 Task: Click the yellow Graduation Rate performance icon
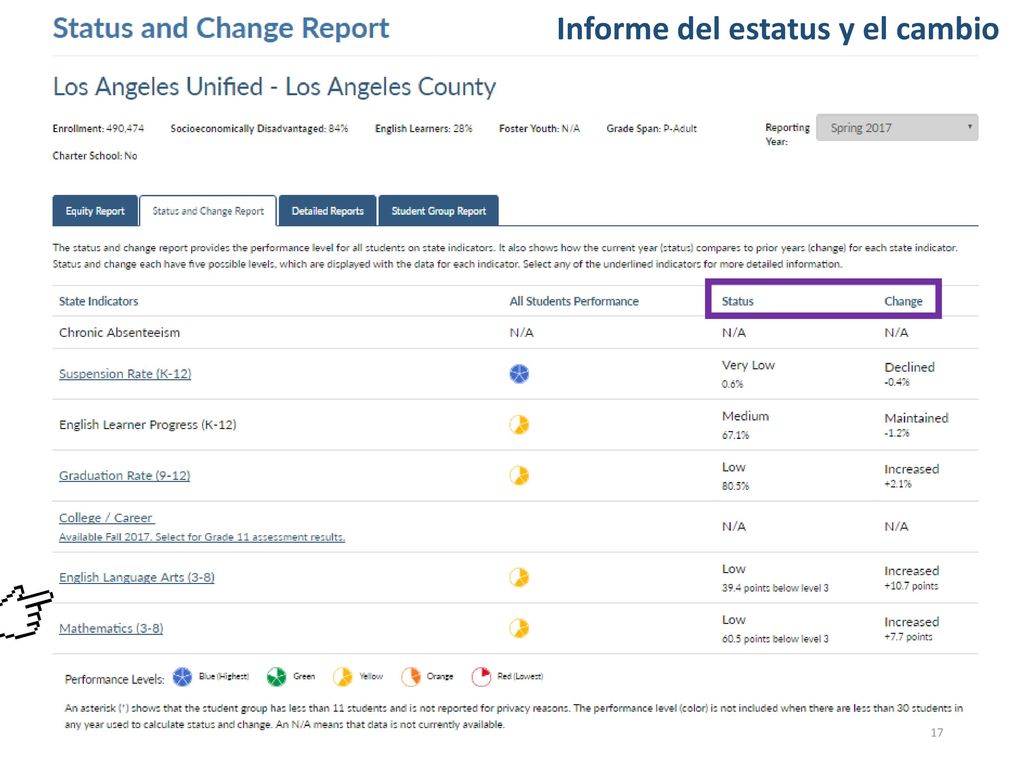(519, 475)
